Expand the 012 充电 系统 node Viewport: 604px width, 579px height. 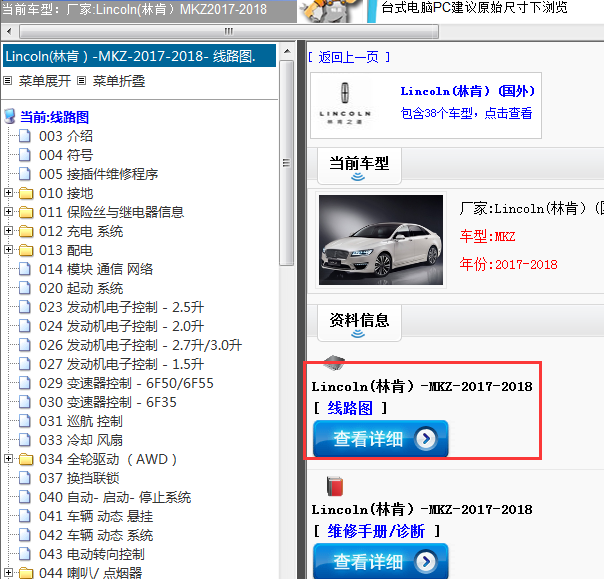pyautogui.click(x=8, y=230)
